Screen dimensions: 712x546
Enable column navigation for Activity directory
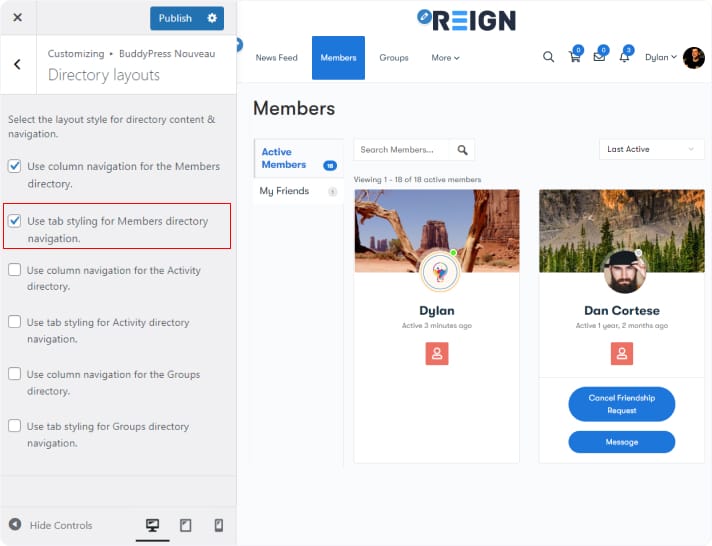[15, 270]
